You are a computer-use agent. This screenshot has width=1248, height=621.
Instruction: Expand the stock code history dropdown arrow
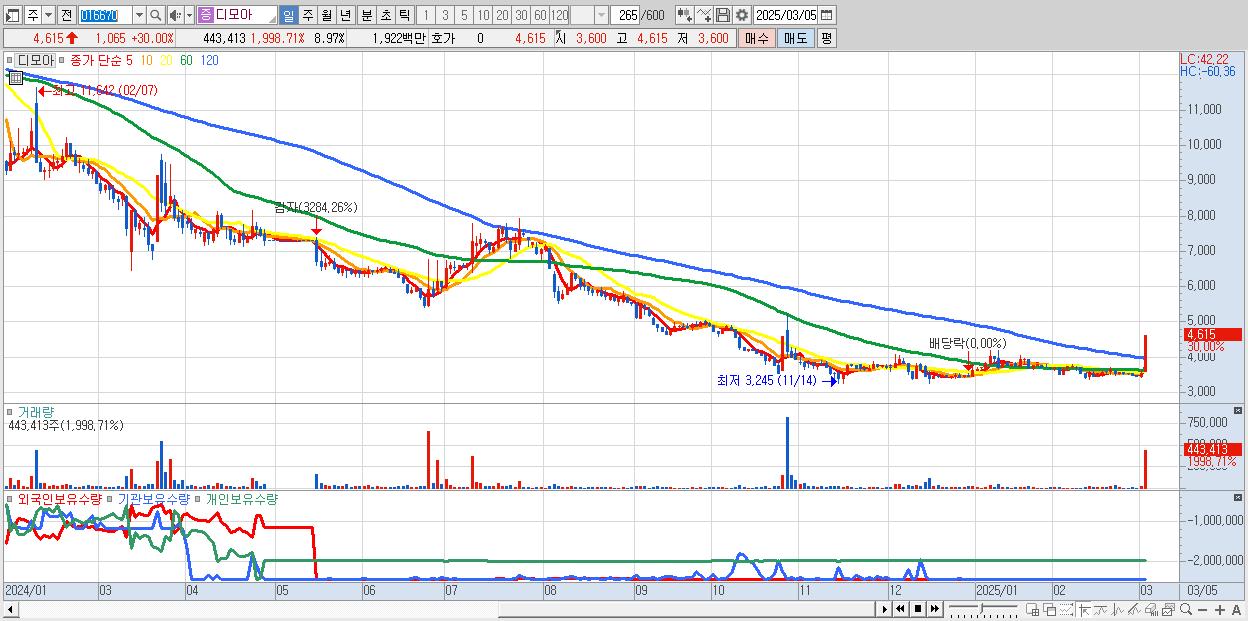point(139,15)
